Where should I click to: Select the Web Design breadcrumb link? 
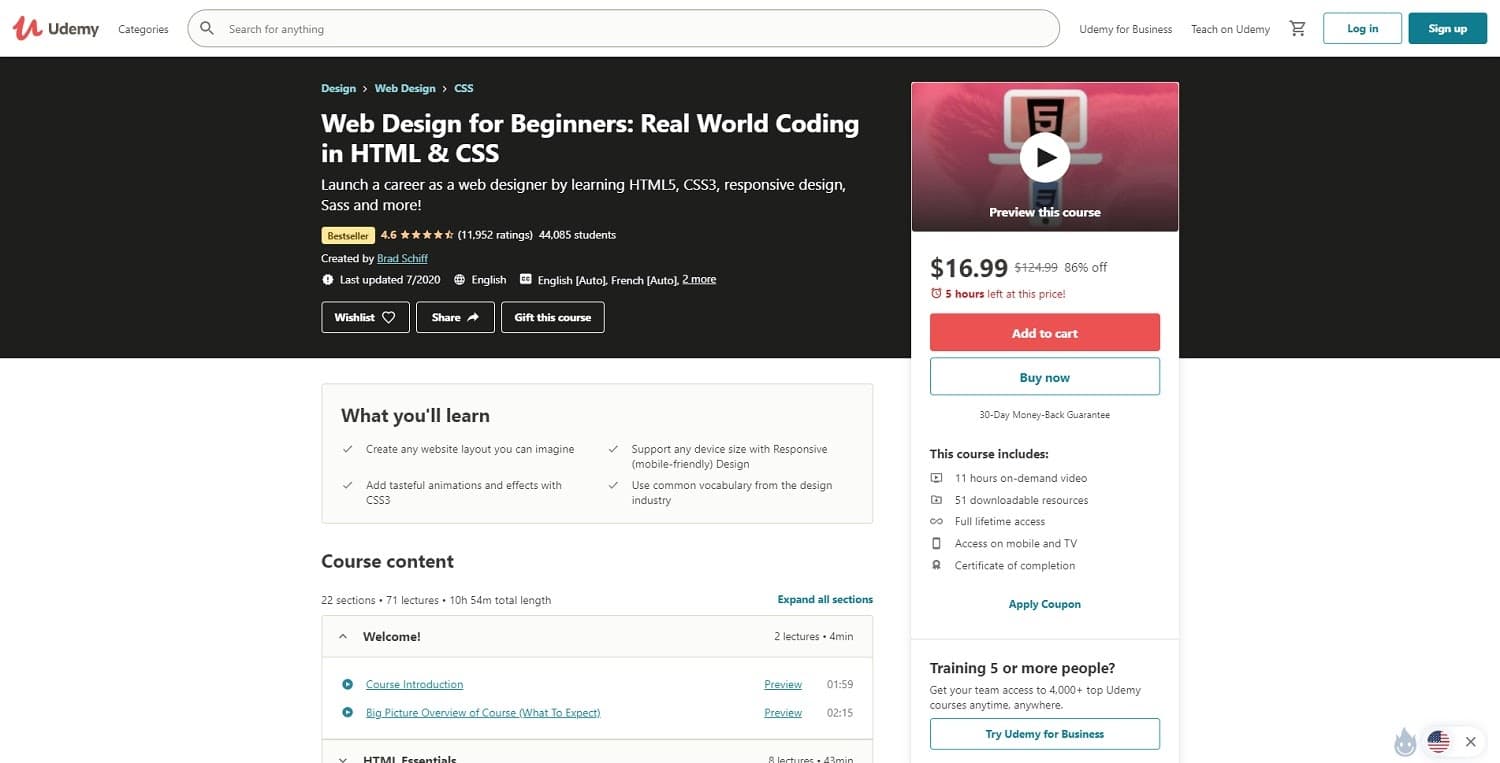pos(405,88)
